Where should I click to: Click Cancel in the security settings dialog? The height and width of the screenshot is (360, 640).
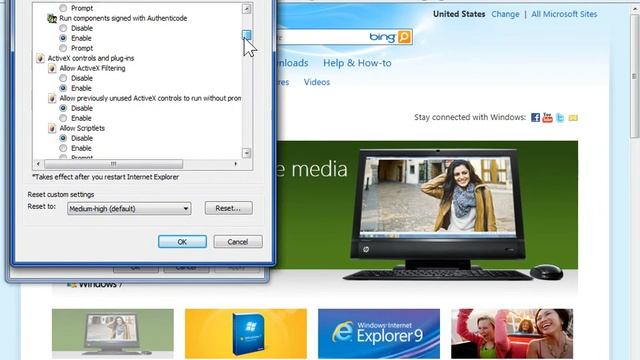(238, 242)
